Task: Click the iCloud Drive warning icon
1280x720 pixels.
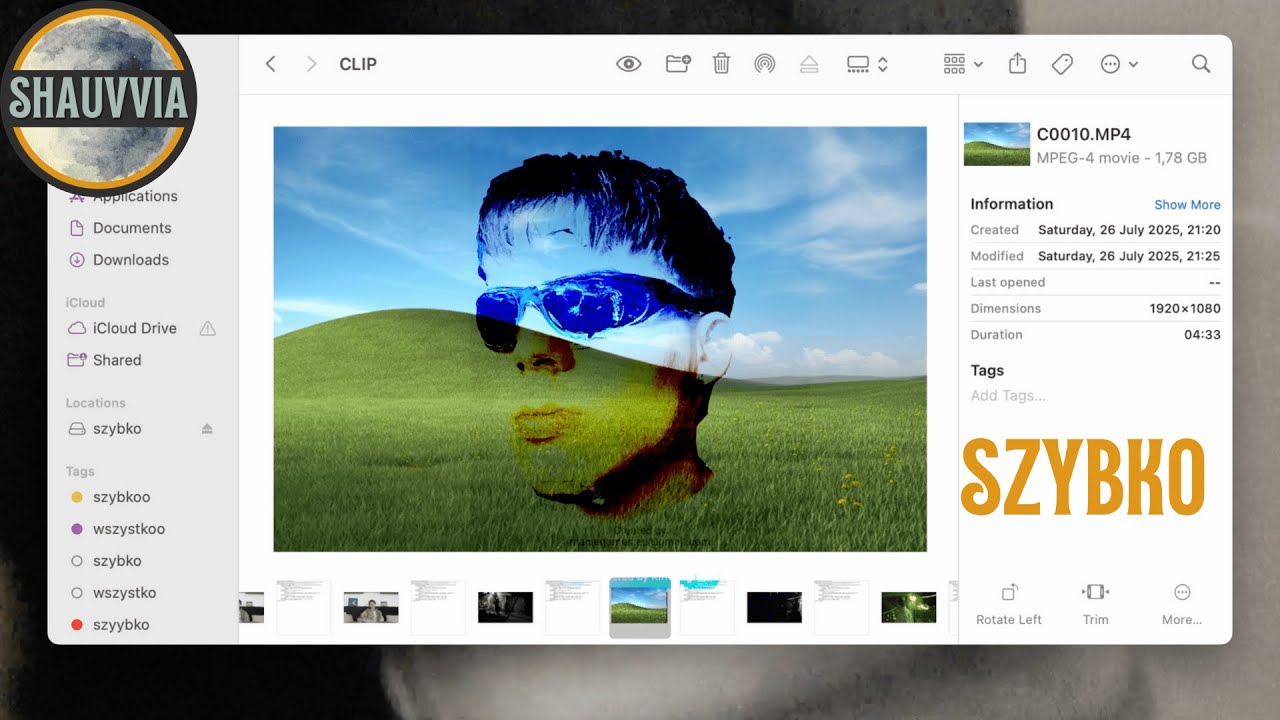Action: tap(208, 328)
